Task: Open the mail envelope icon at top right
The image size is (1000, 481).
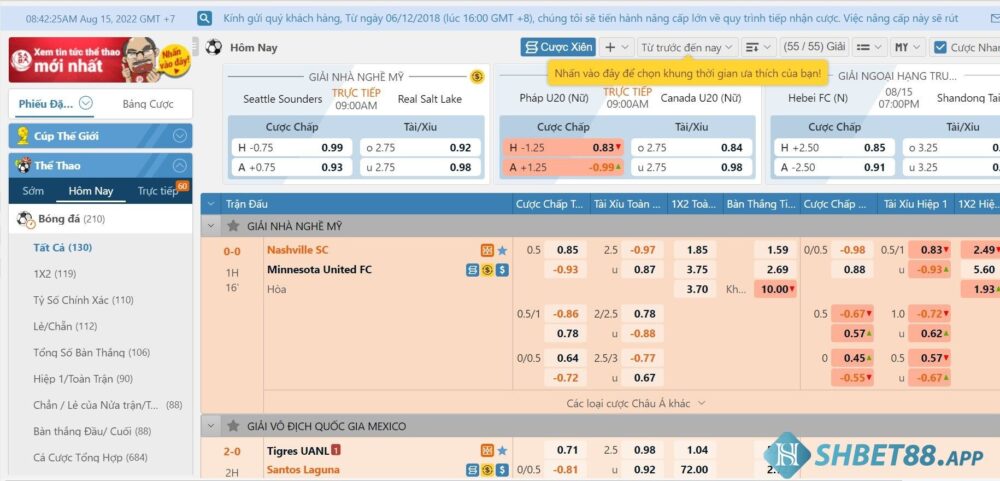Action: [994, 18]
